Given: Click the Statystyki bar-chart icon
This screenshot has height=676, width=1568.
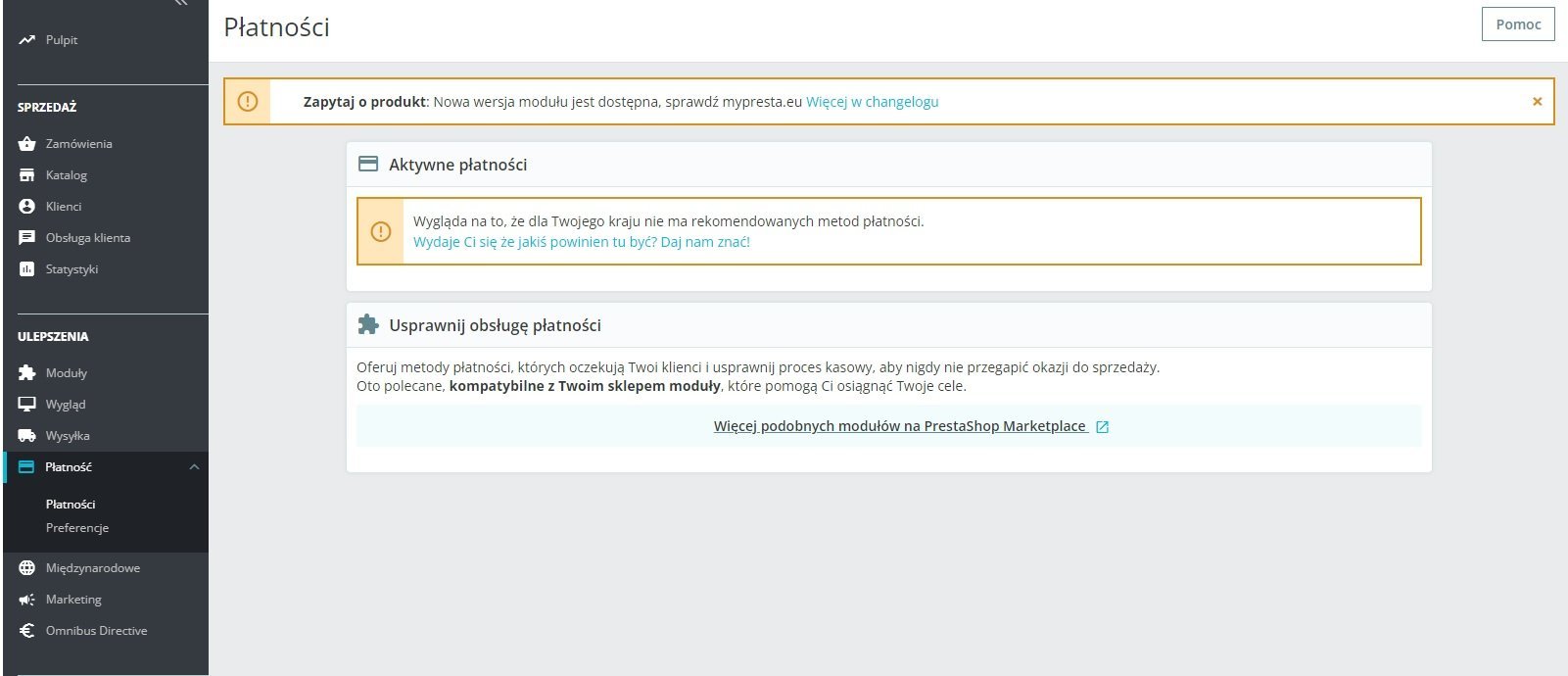Looking at the screenshot, I should (x=26, y=269).
